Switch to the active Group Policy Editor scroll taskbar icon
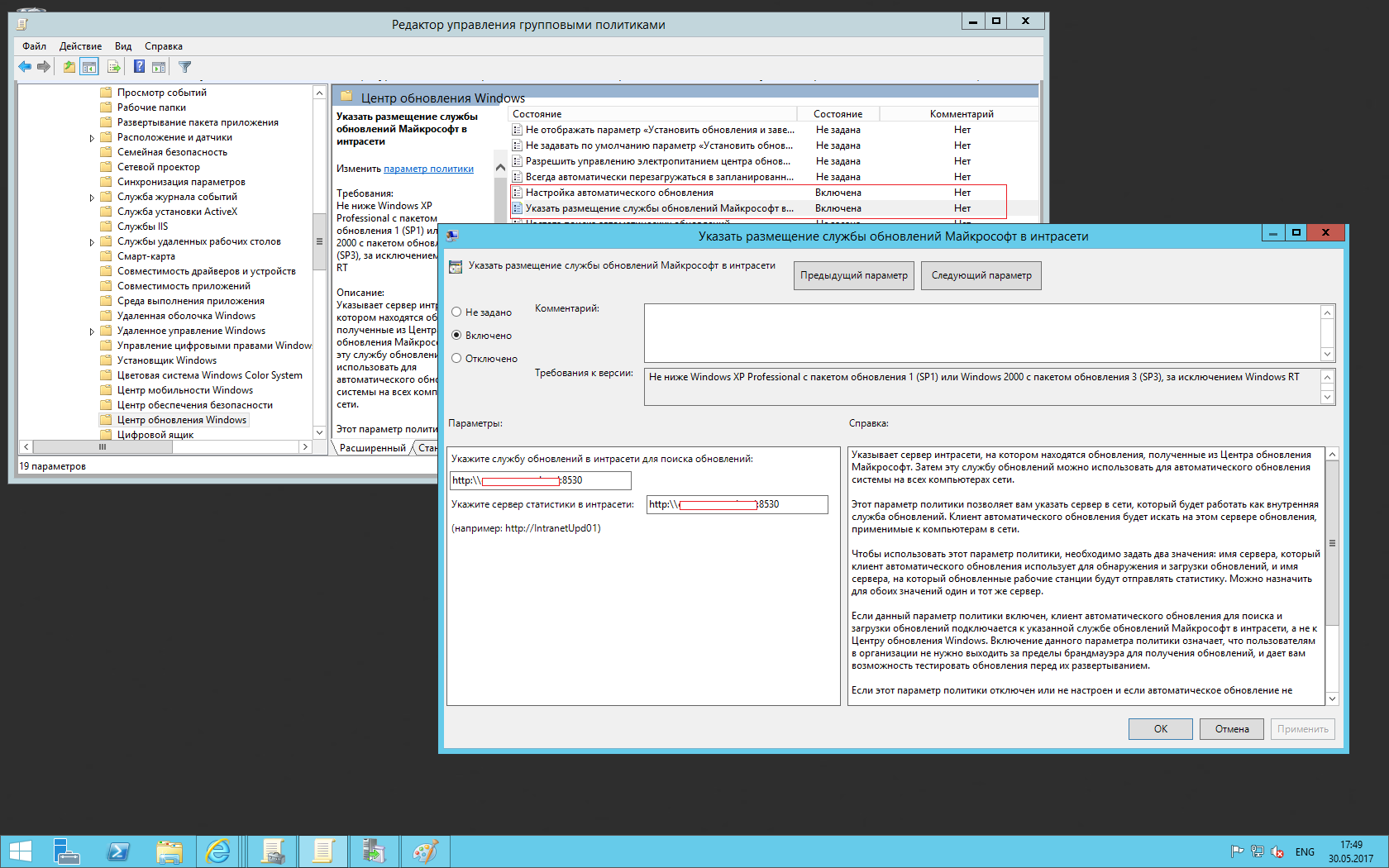The image size is (1389, 868). (x=322, y=851)
